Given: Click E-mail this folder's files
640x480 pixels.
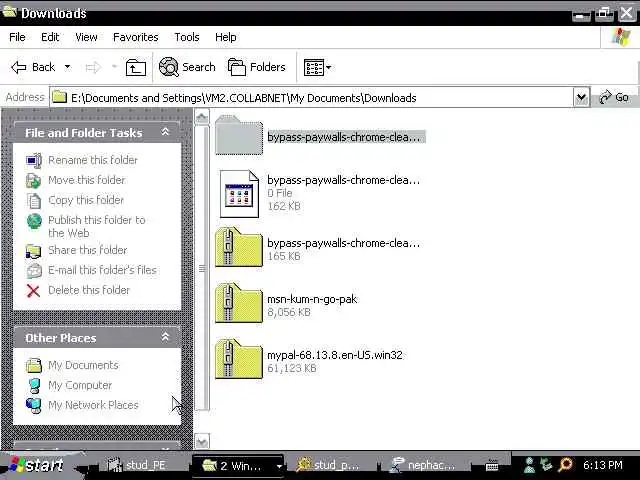Looking at the screenshot, I should [102, 270].
